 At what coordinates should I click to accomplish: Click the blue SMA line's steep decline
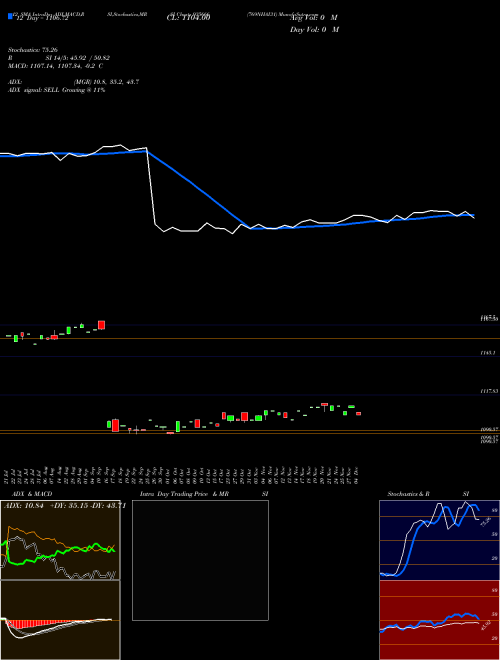tap(198, 189)
